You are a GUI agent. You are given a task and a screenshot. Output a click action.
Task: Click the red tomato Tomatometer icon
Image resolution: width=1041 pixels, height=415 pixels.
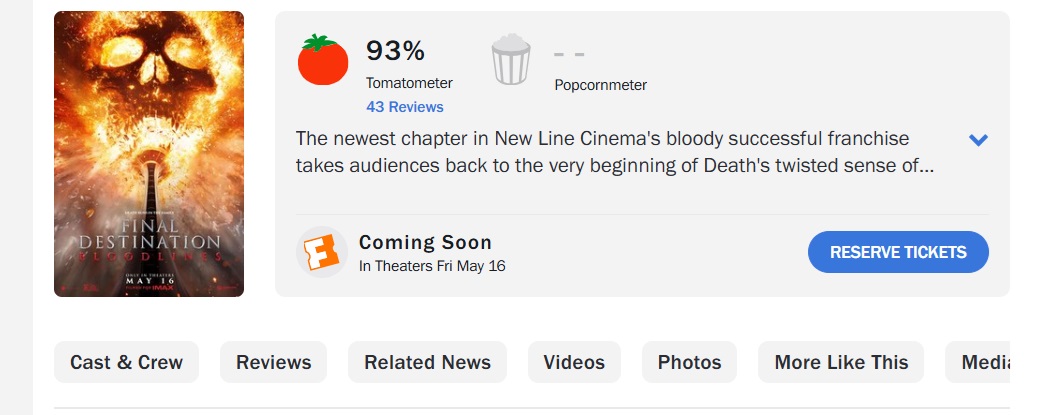[323, 60]
